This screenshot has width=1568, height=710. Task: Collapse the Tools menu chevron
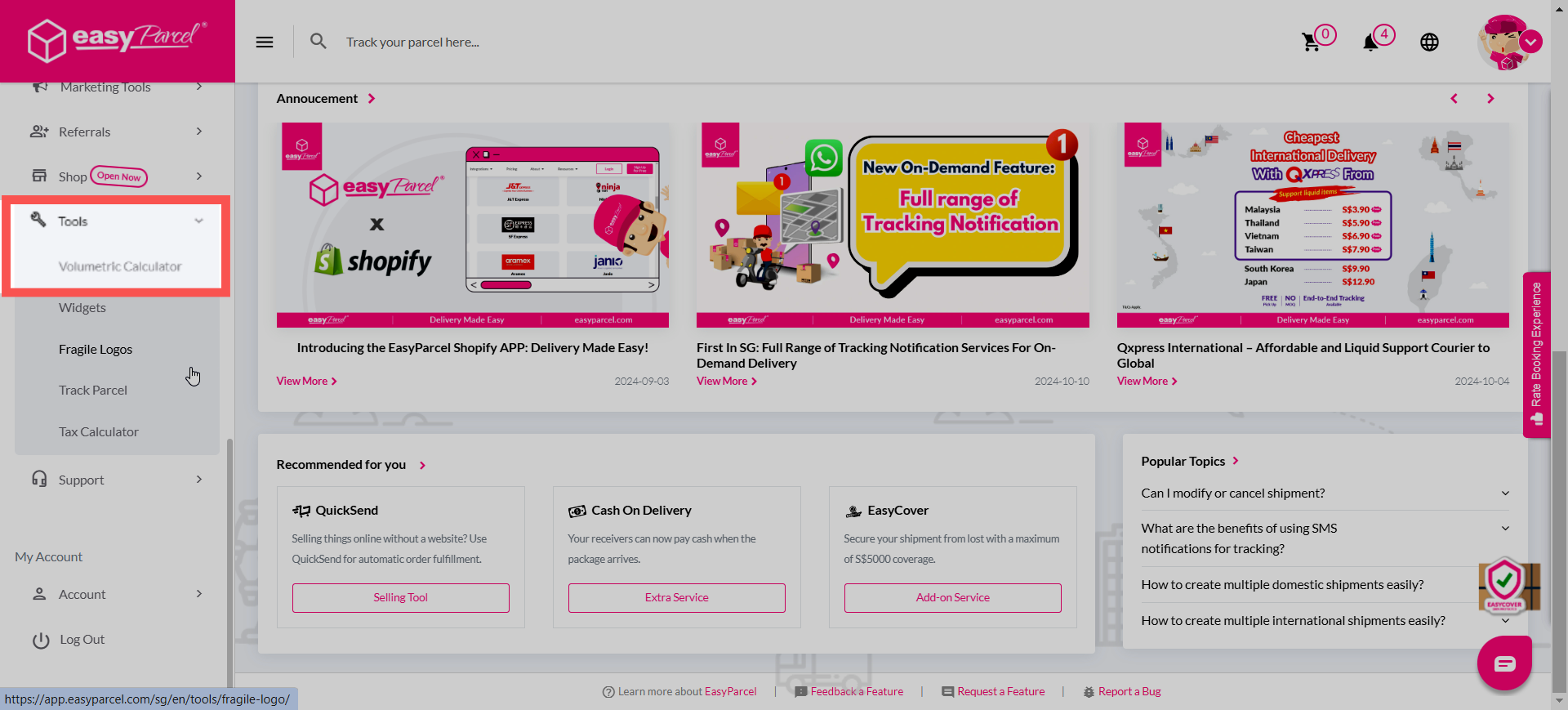point(199,221)
